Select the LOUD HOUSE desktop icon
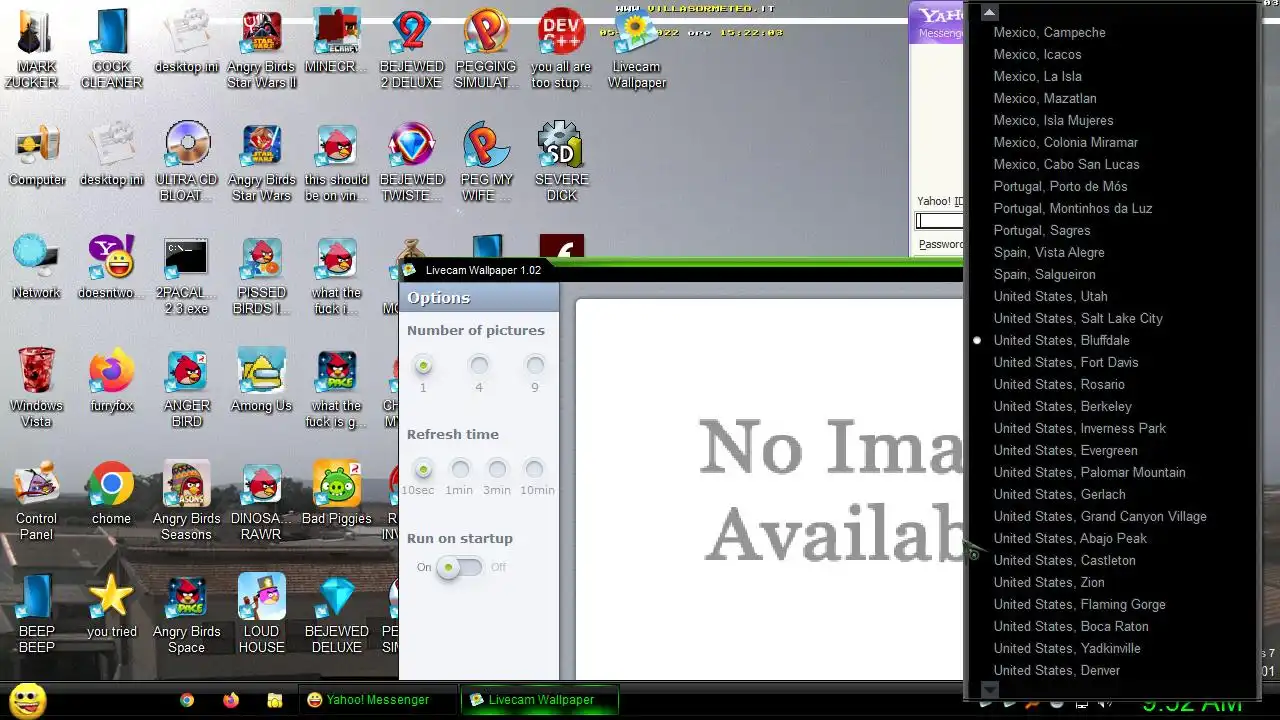 (261, 615)
